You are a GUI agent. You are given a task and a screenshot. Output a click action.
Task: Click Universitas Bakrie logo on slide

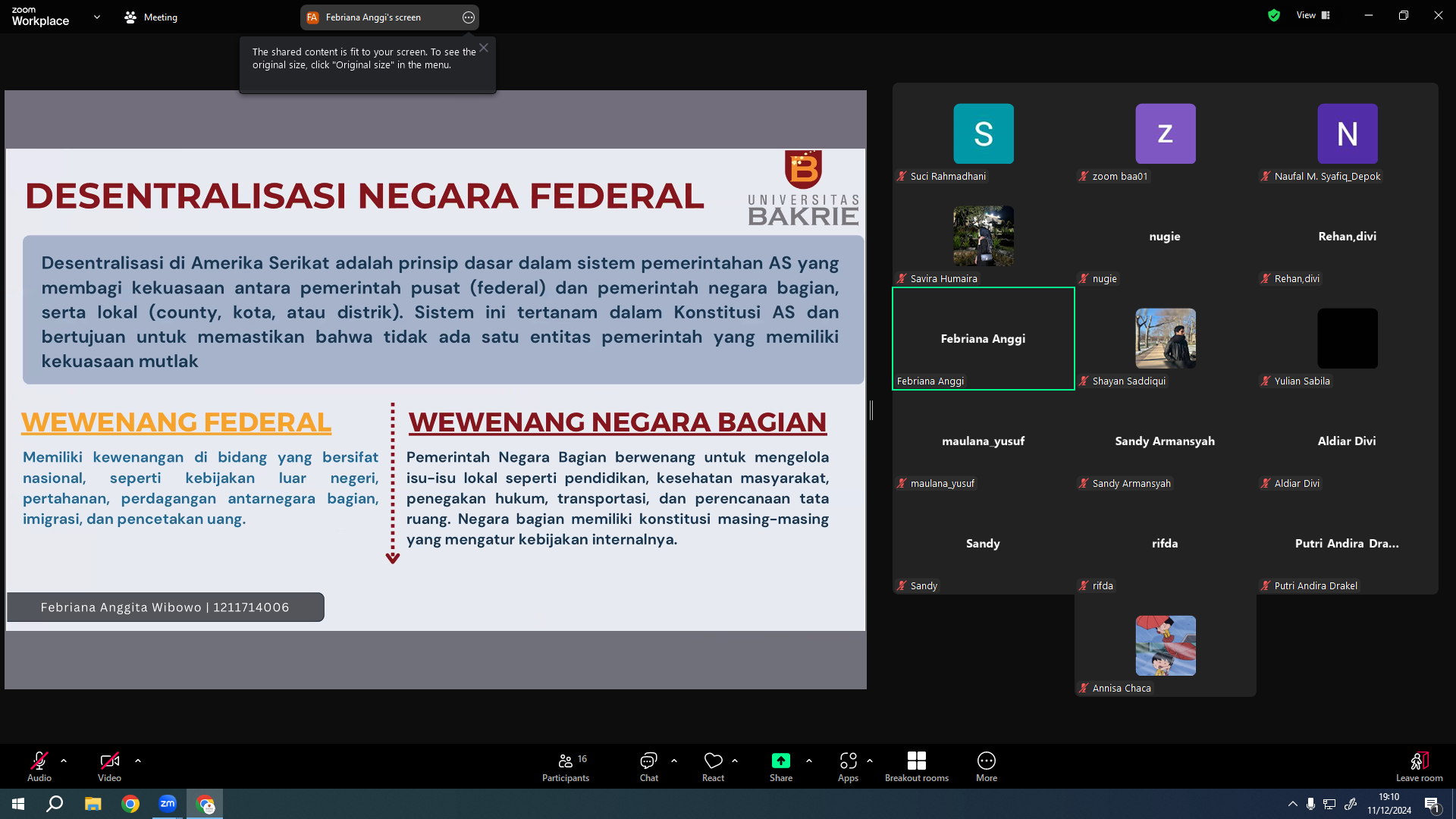(x=804, y=189)
